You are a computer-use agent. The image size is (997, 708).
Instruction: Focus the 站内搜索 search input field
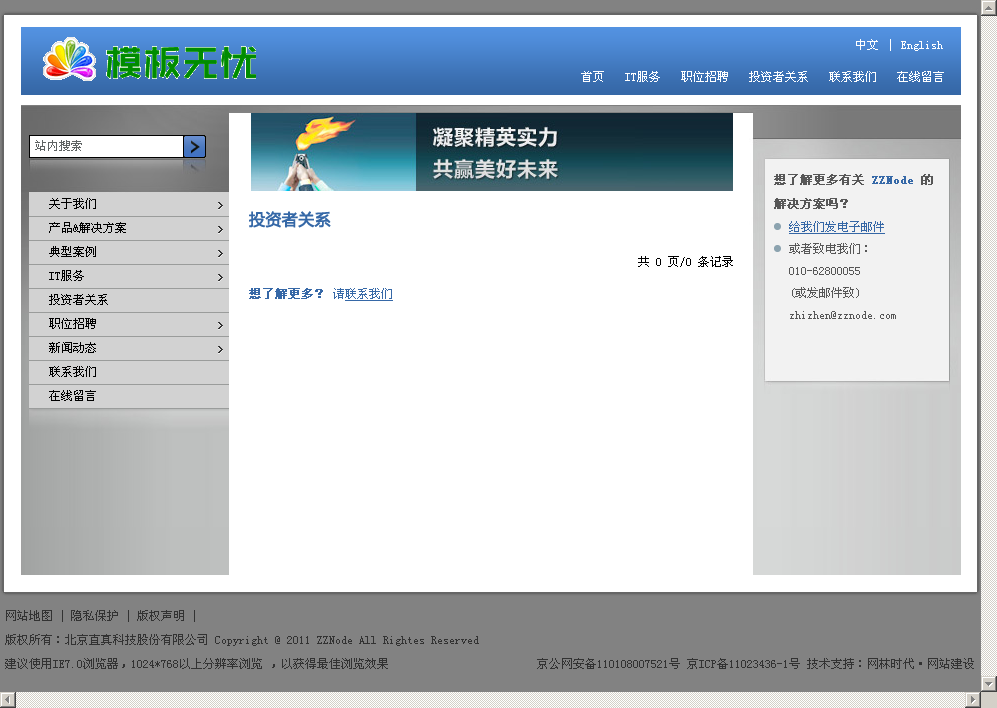click(106, 146)
